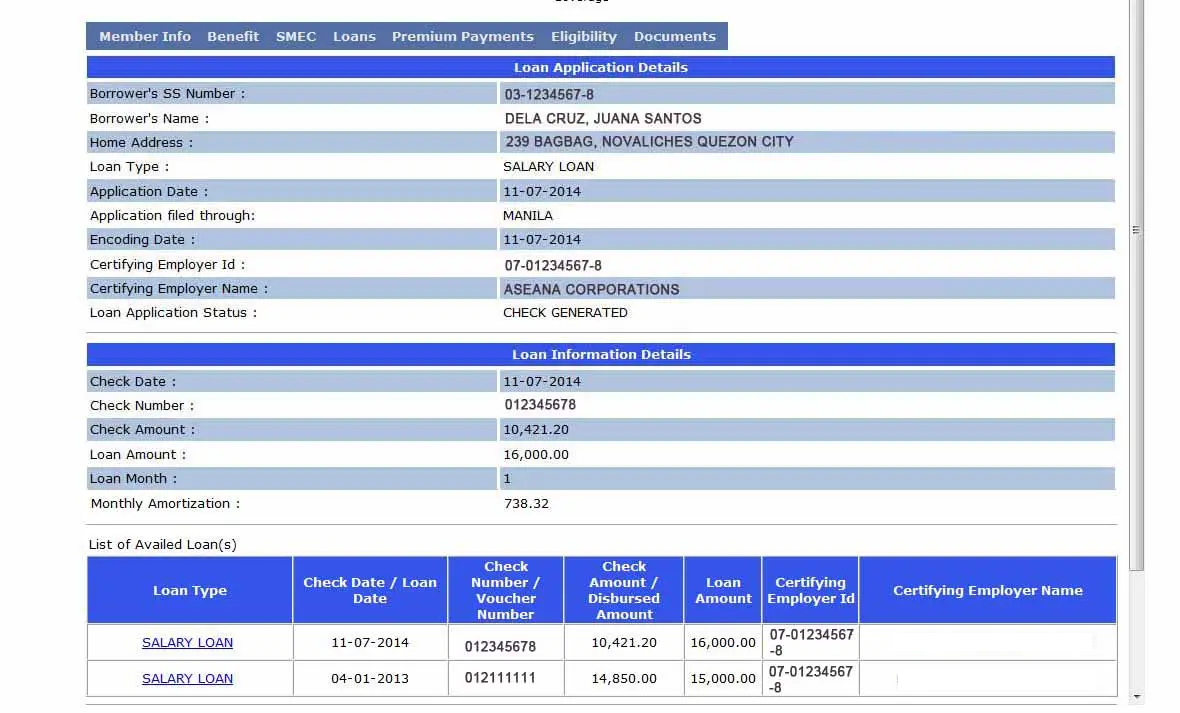Image resolution: width=1180 pixels, height=713 pixels.
Task: Open the Documents menu
Action: (x=674, y=36)
